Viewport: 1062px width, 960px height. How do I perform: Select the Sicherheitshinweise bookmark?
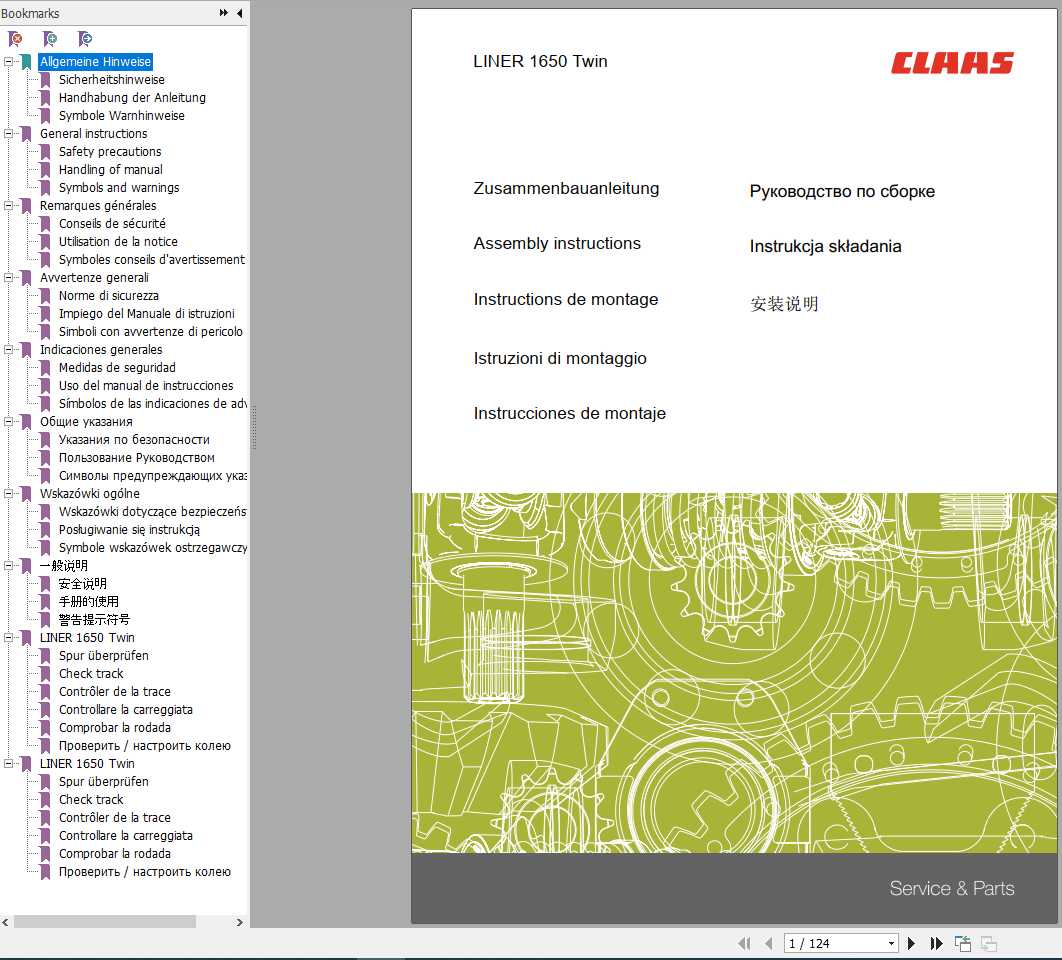[x=113, y=79]
